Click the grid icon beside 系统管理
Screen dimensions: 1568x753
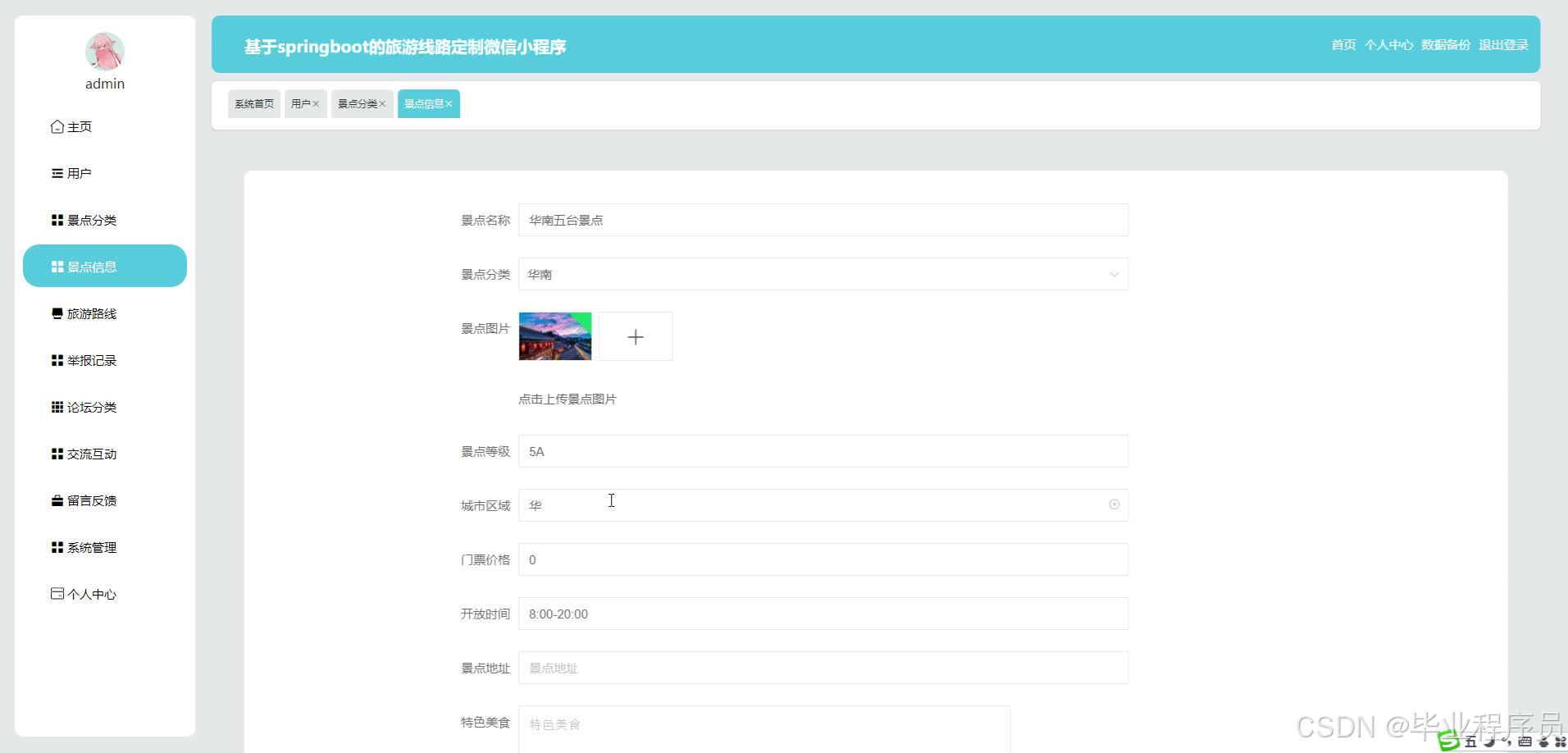(57, 547)
